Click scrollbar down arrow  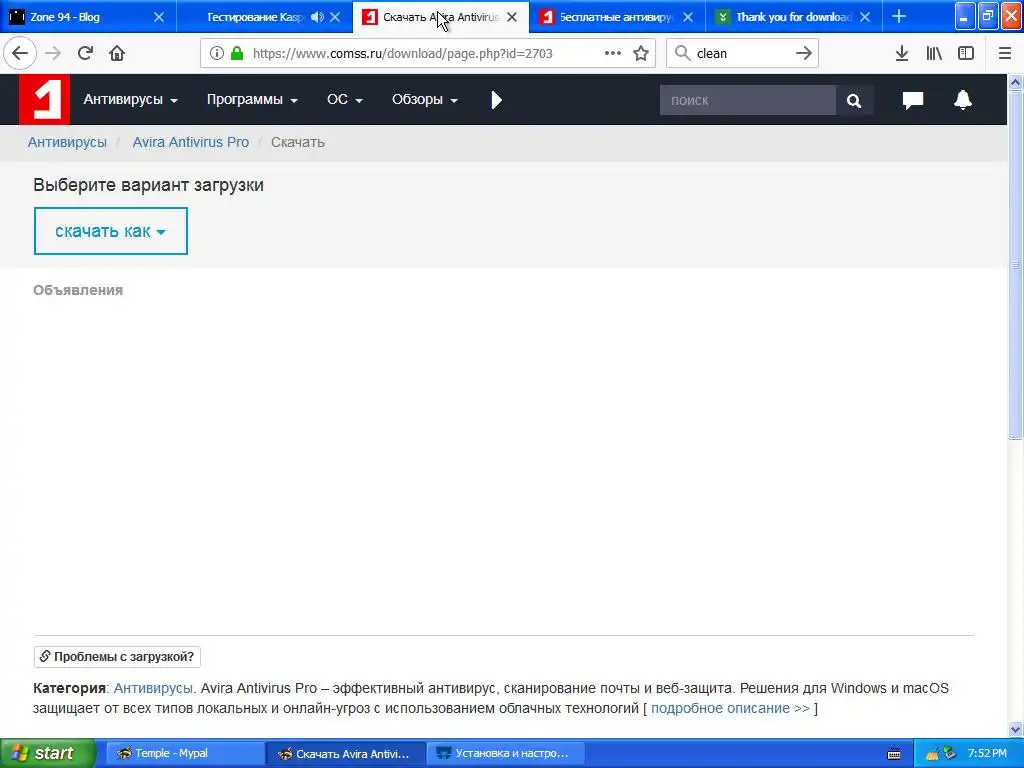[x=1016, y=729]
